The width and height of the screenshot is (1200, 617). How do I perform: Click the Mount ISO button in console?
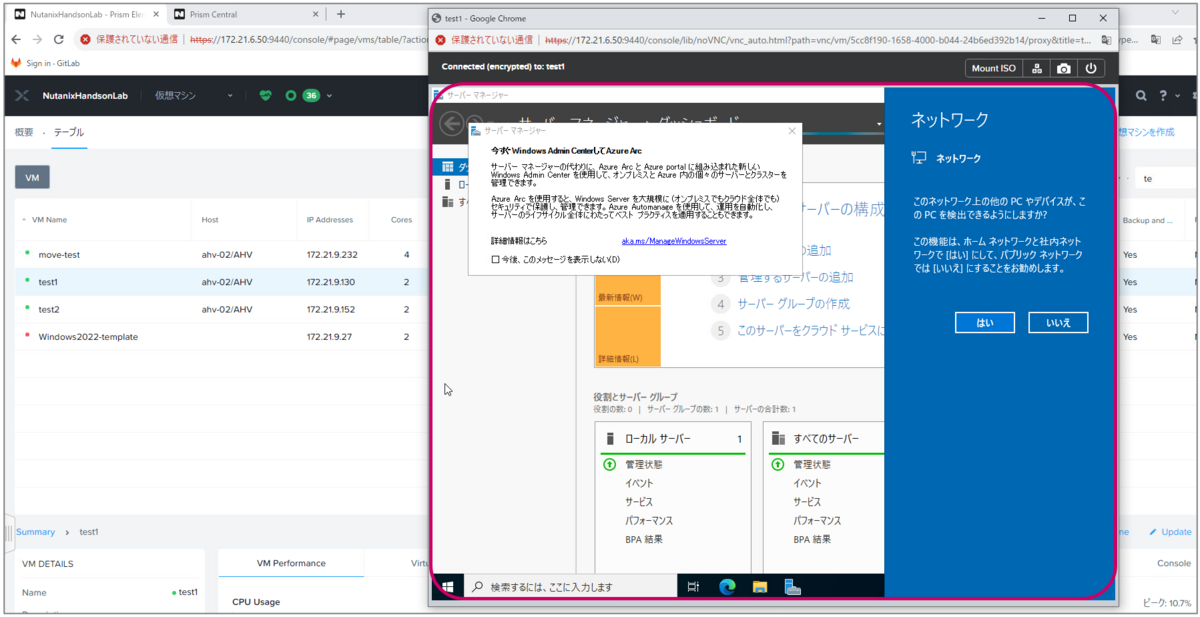995,68
